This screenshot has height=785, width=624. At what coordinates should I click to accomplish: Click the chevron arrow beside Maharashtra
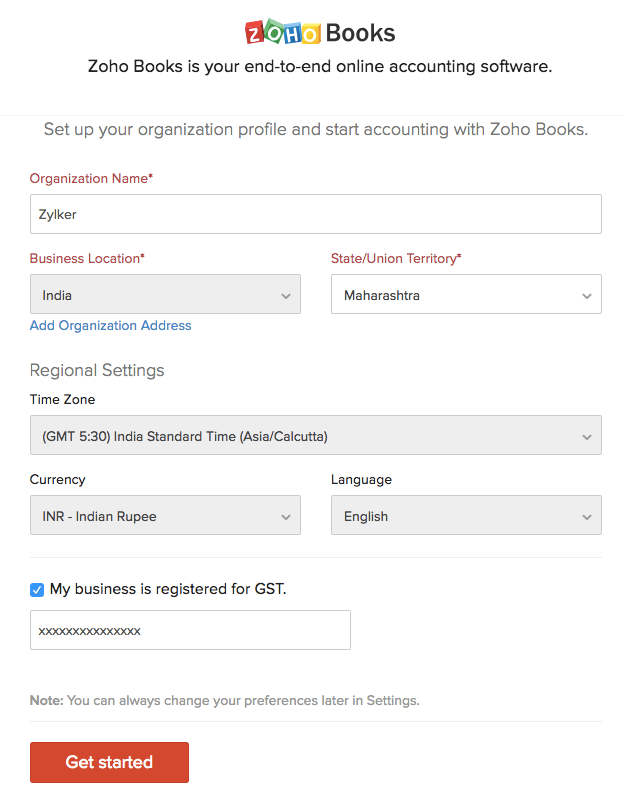tap(586, 296)
